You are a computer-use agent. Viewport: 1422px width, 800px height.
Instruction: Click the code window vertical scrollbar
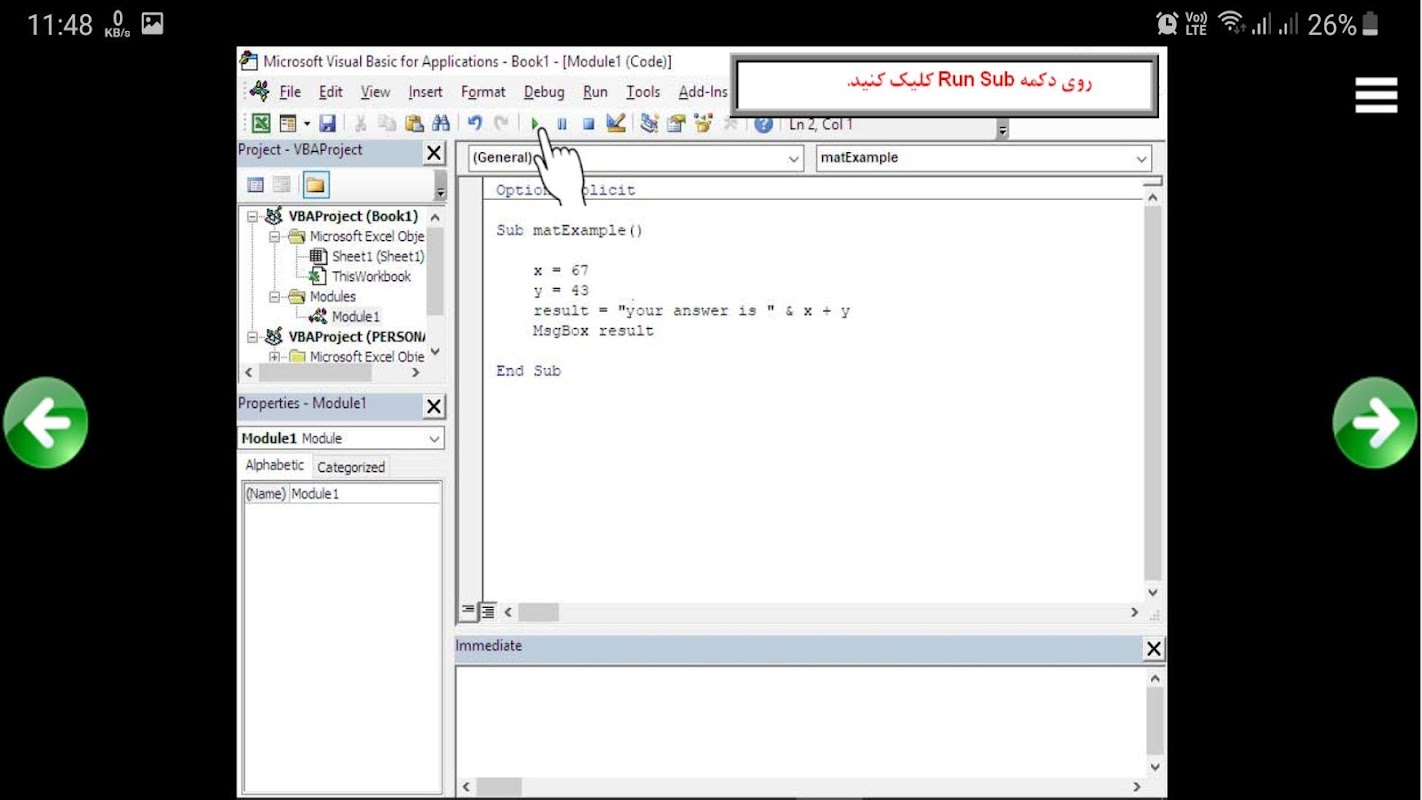click(x=1153, y=394)
